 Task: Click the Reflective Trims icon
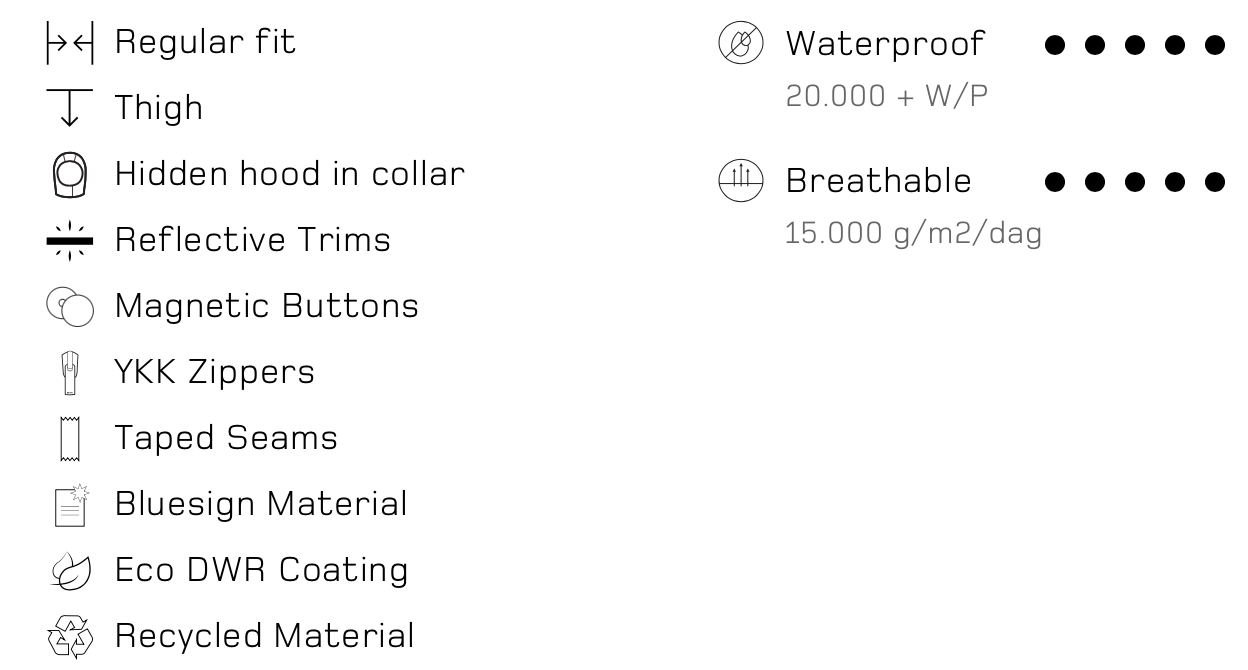(70, 240)
